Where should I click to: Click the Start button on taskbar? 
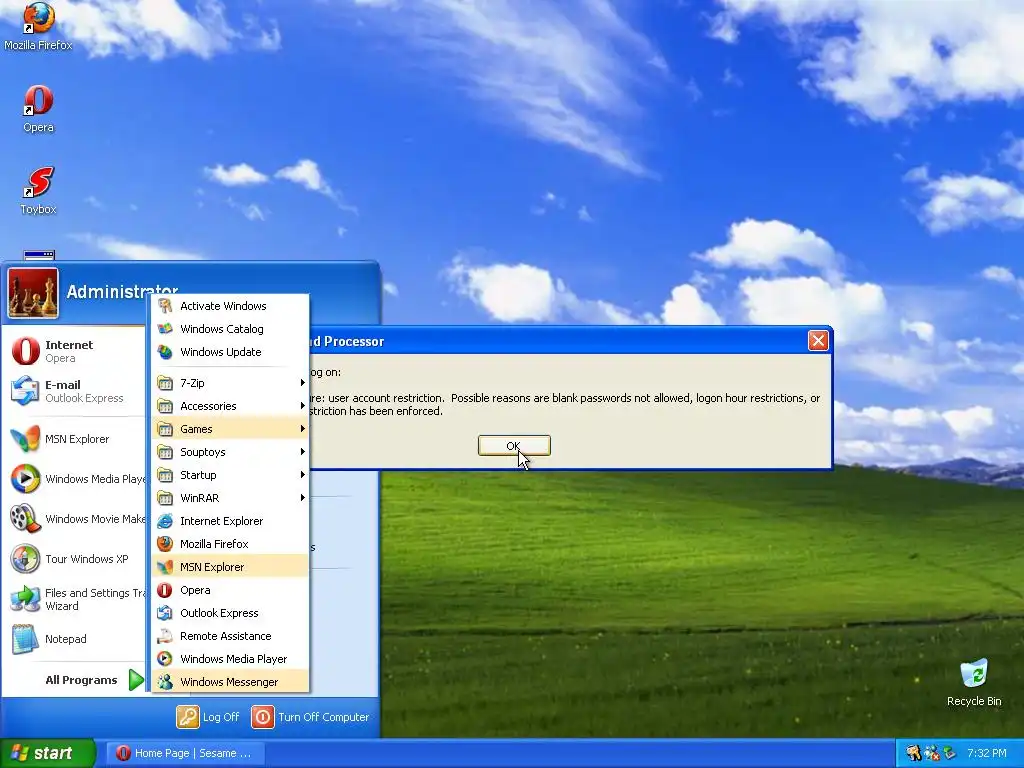(x=48, y=753)
